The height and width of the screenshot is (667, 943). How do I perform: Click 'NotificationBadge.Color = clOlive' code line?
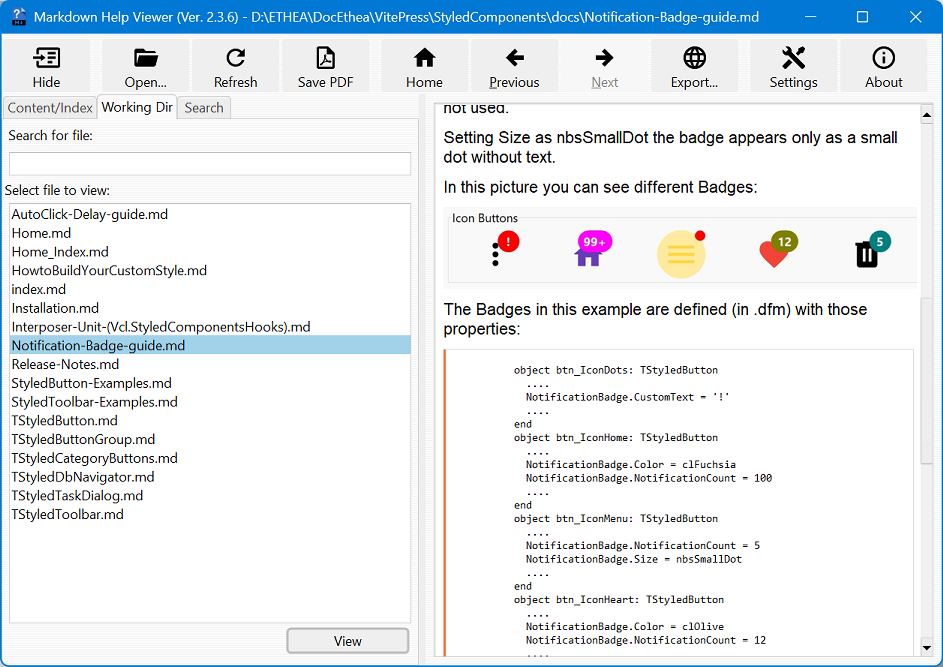[x=625, y=626]
